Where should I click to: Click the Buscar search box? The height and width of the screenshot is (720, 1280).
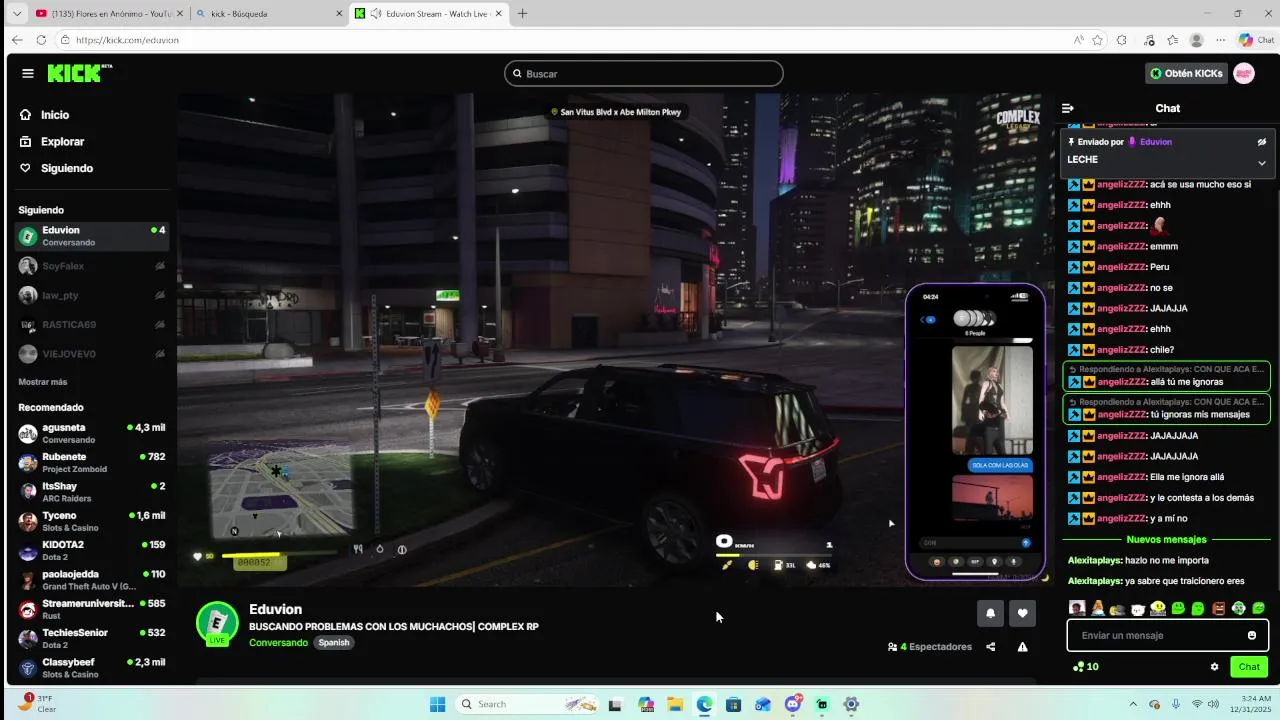pos(644,73)
